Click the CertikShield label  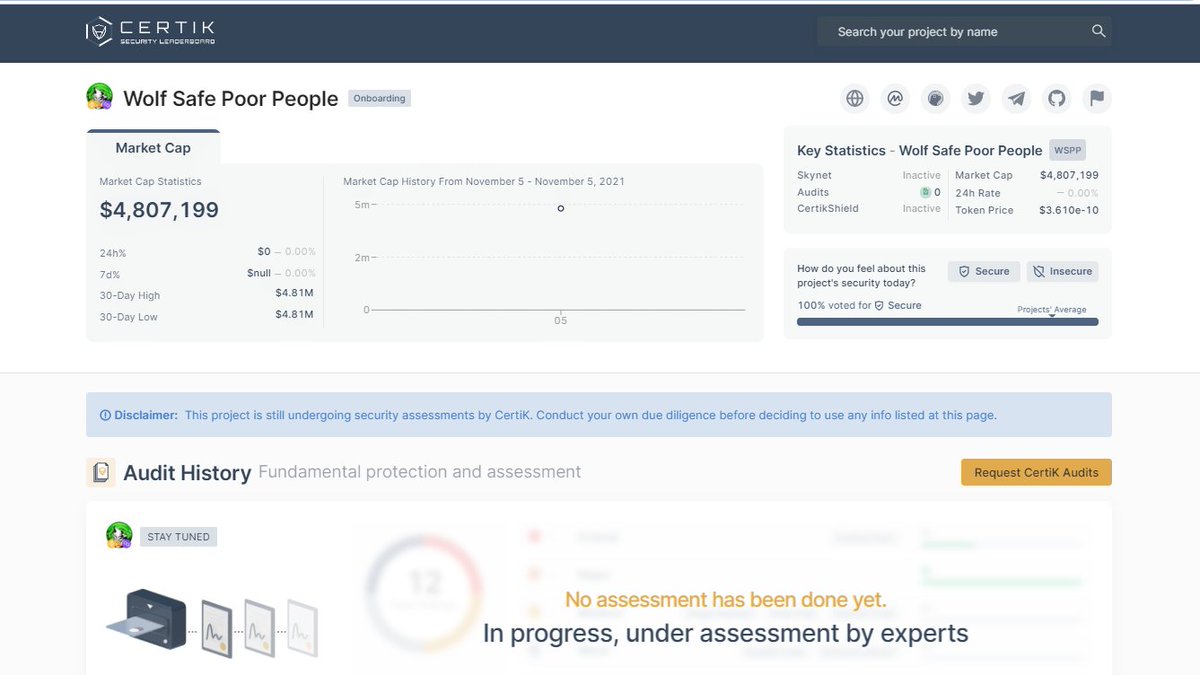pyautogui.click(x=828, y=208)
